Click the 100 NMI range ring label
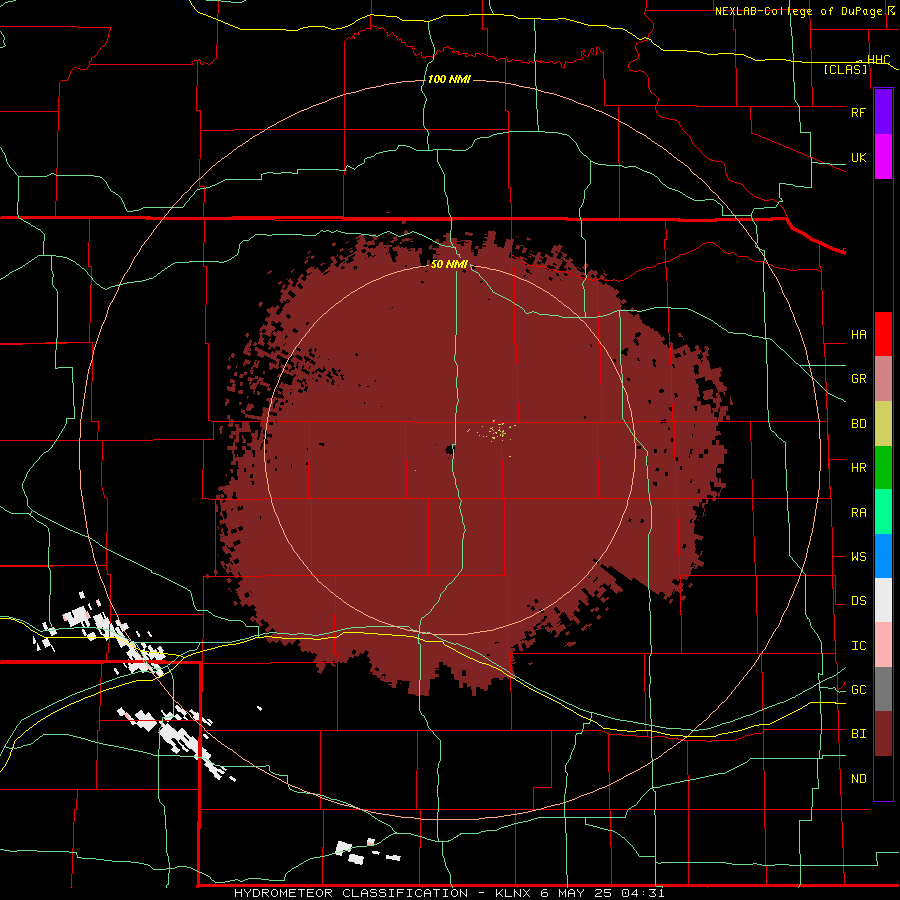The image size is (900, 900). click(x=449, y=79)
